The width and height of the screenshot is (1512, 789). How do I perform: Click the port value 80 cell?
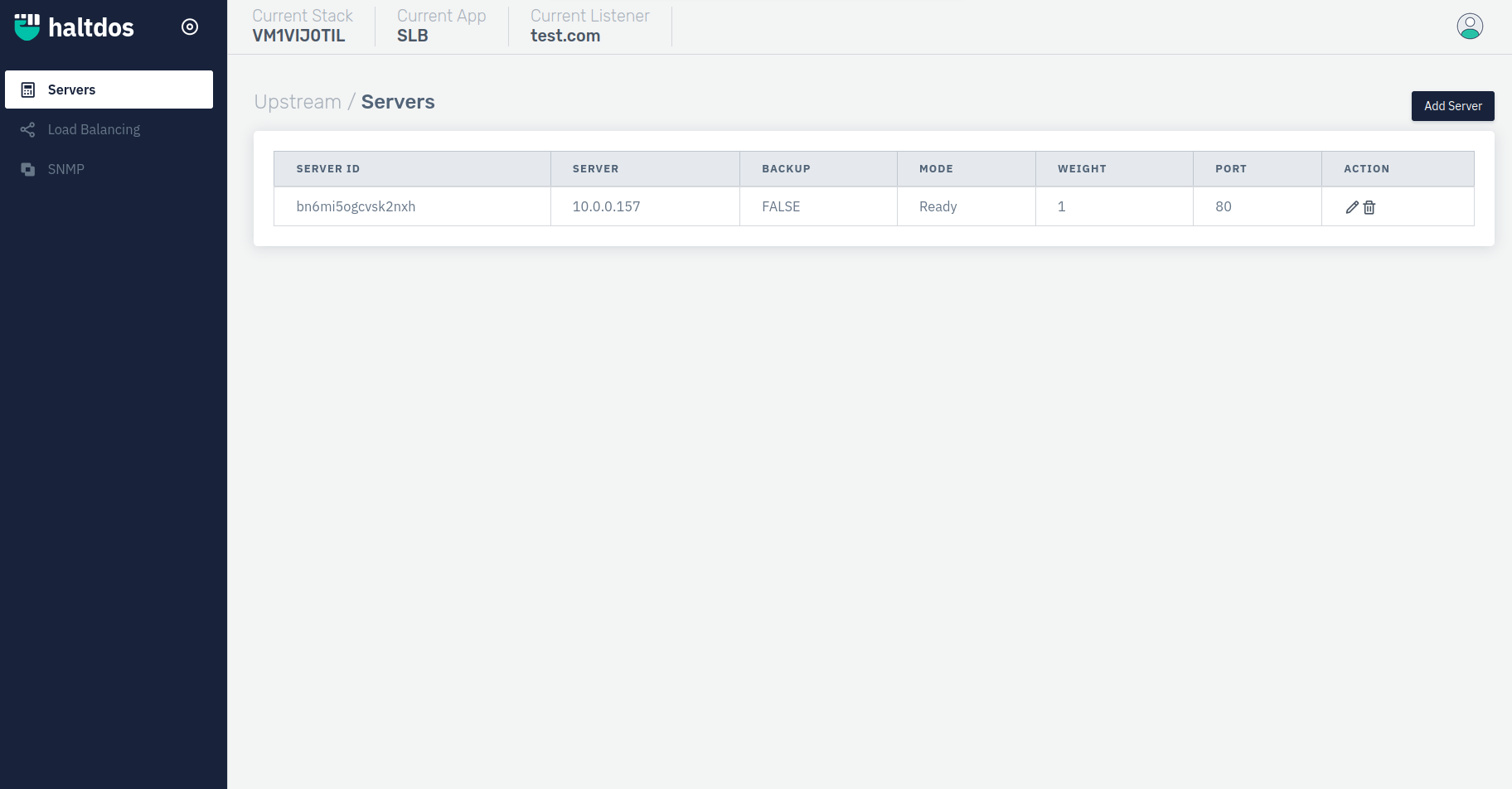(x=1257, y=206)
